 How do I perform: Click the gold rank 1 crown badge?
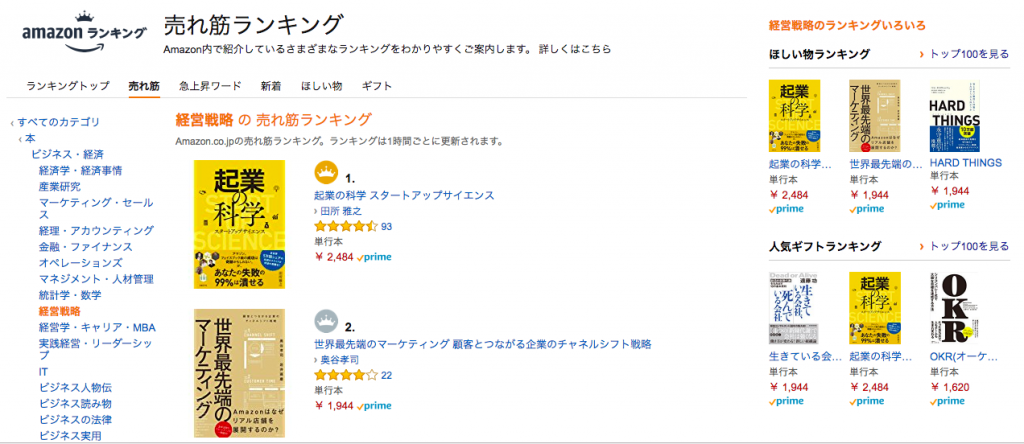tap(326, 171)
